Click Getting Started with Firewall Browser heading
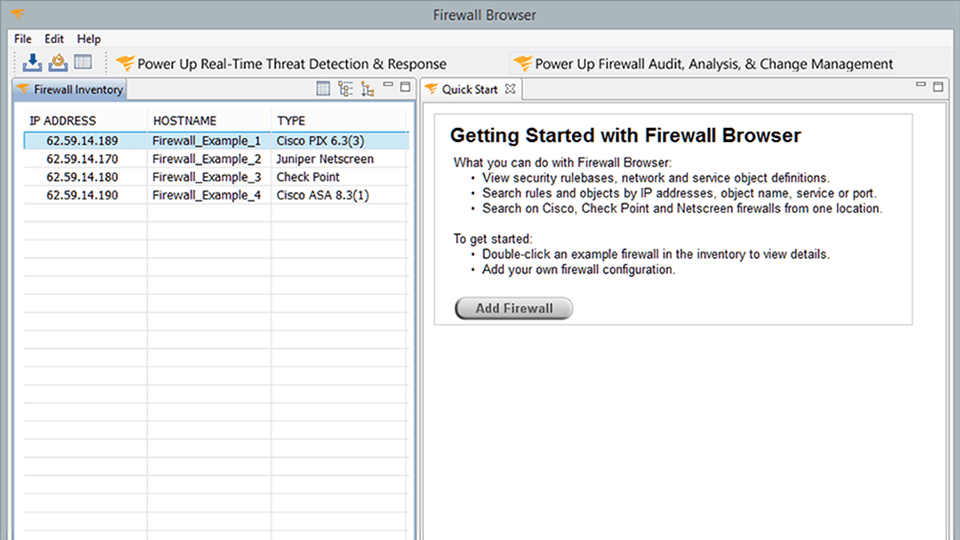 625,135
